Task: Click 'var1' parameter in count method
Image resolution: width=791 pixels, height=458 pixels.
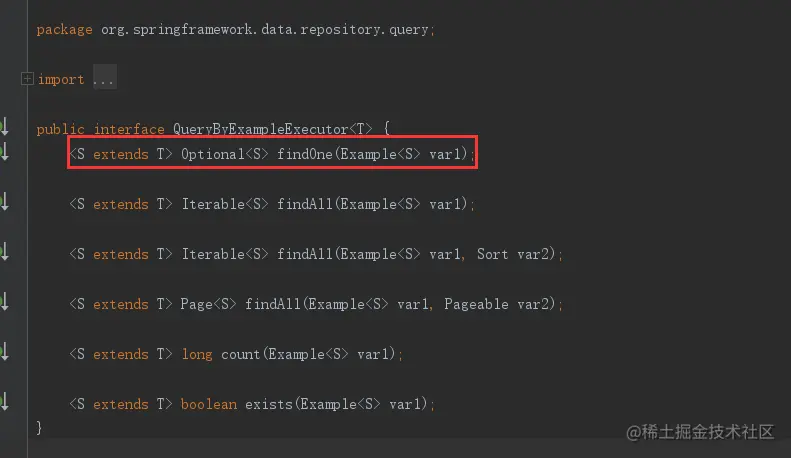Action: point(373,354)
